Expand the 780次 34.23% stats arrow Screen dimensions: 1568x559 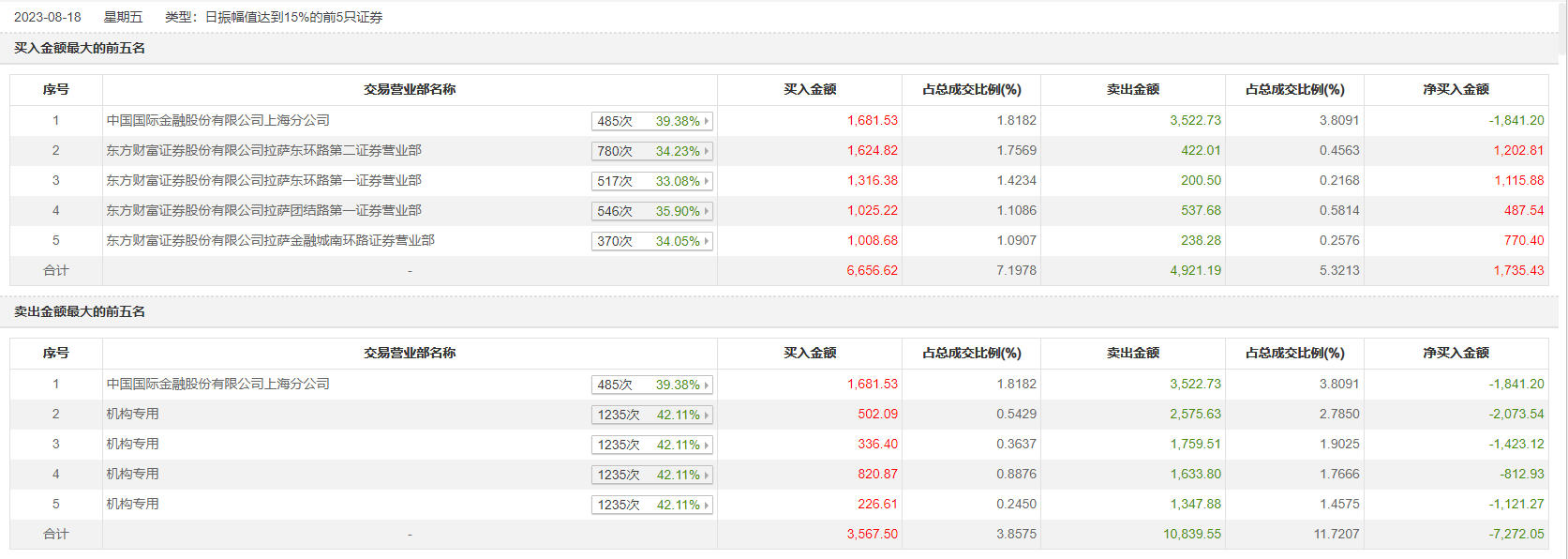pos(706,151)
